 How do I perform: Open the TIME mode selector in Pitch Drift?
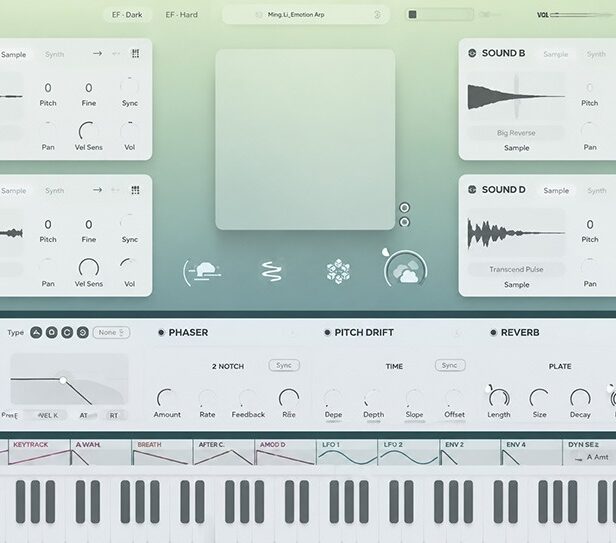[x=394, y=366]
